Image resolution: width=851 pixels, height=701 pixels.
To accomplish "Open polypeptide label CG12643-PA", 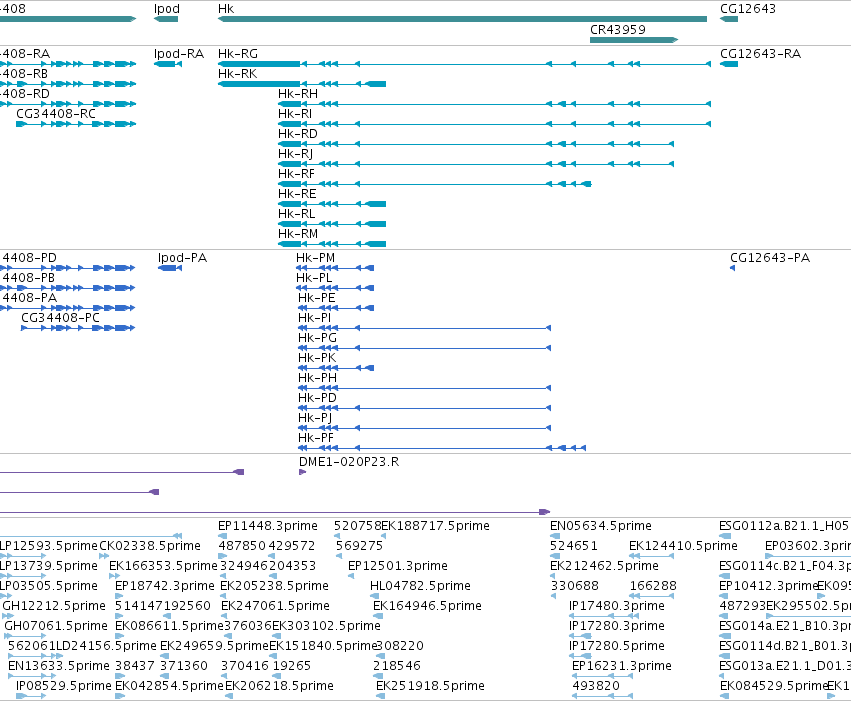I will coord(770,258).
